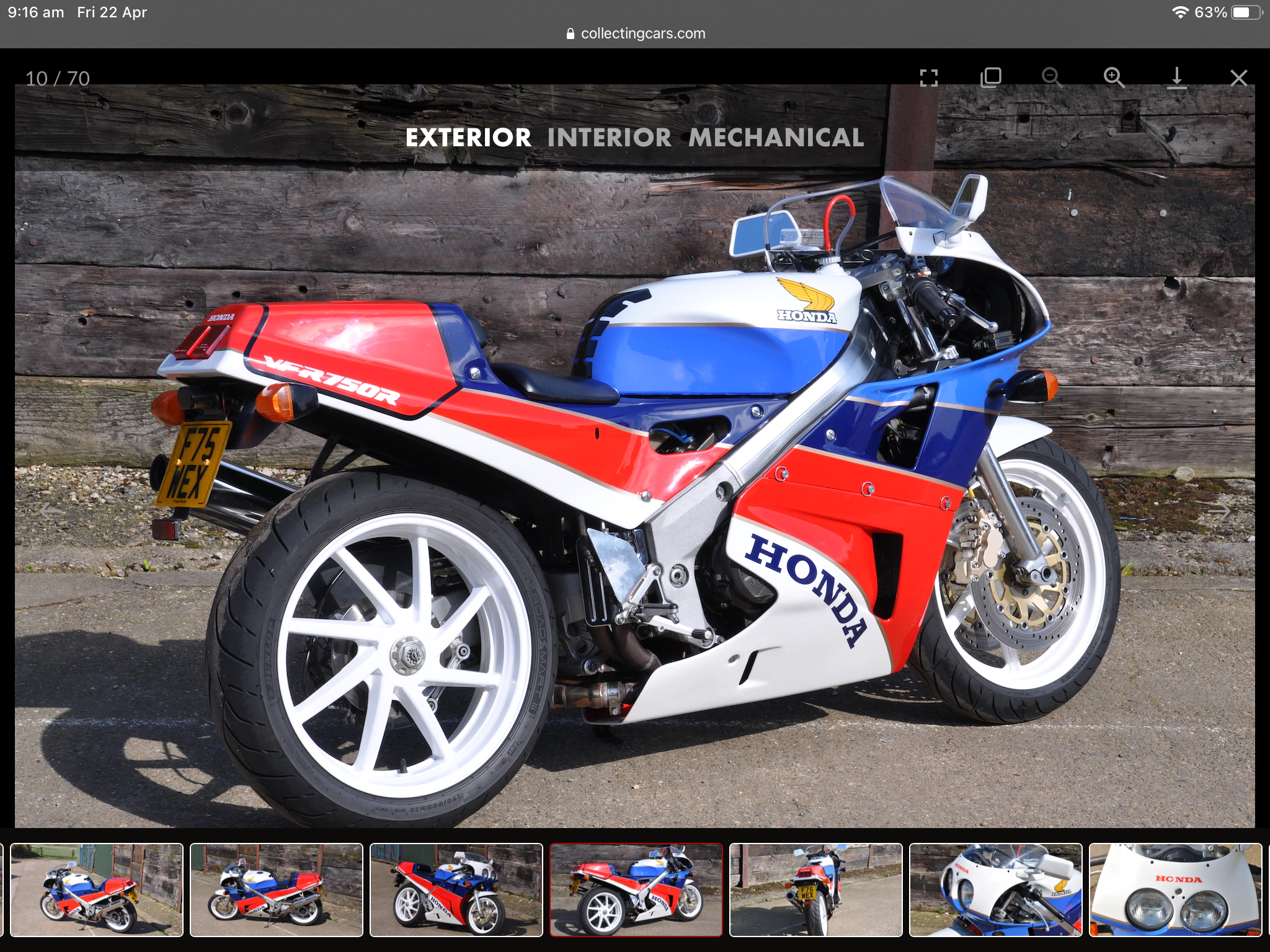Open third thumbnail of bike front quarter
The height and width of the screenshot is (952, 1270).
tap(456, 889)
